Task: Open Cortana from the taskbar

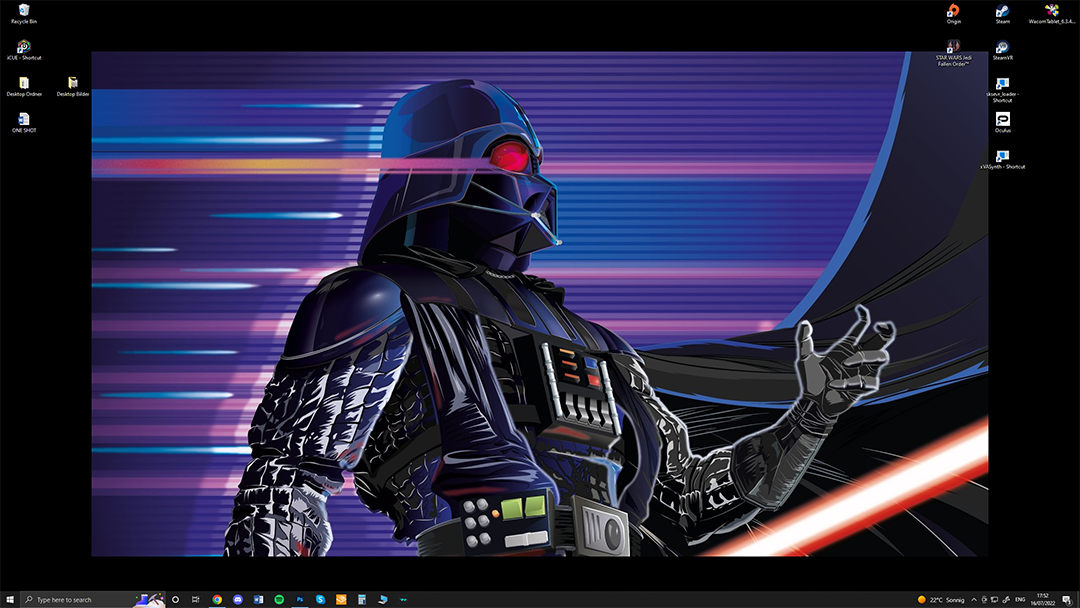Action: 175,599
